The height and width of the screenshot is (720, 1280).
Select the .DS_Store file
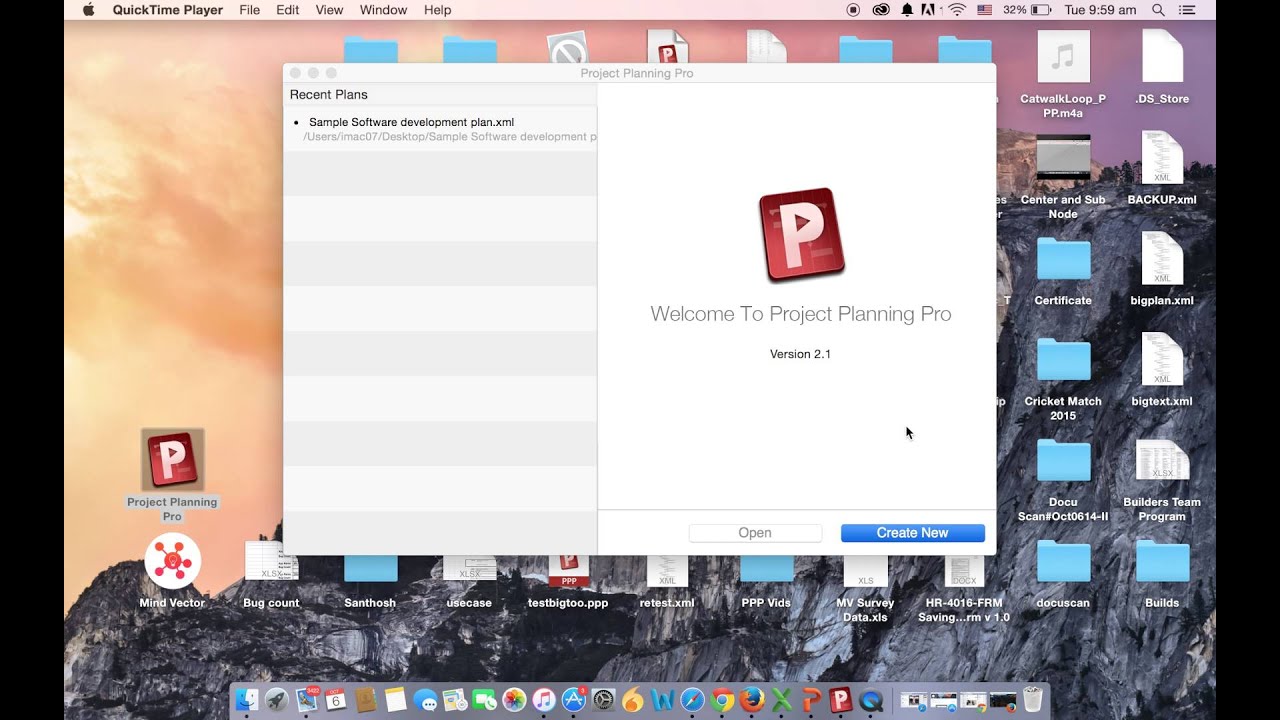coord(1162,67)
